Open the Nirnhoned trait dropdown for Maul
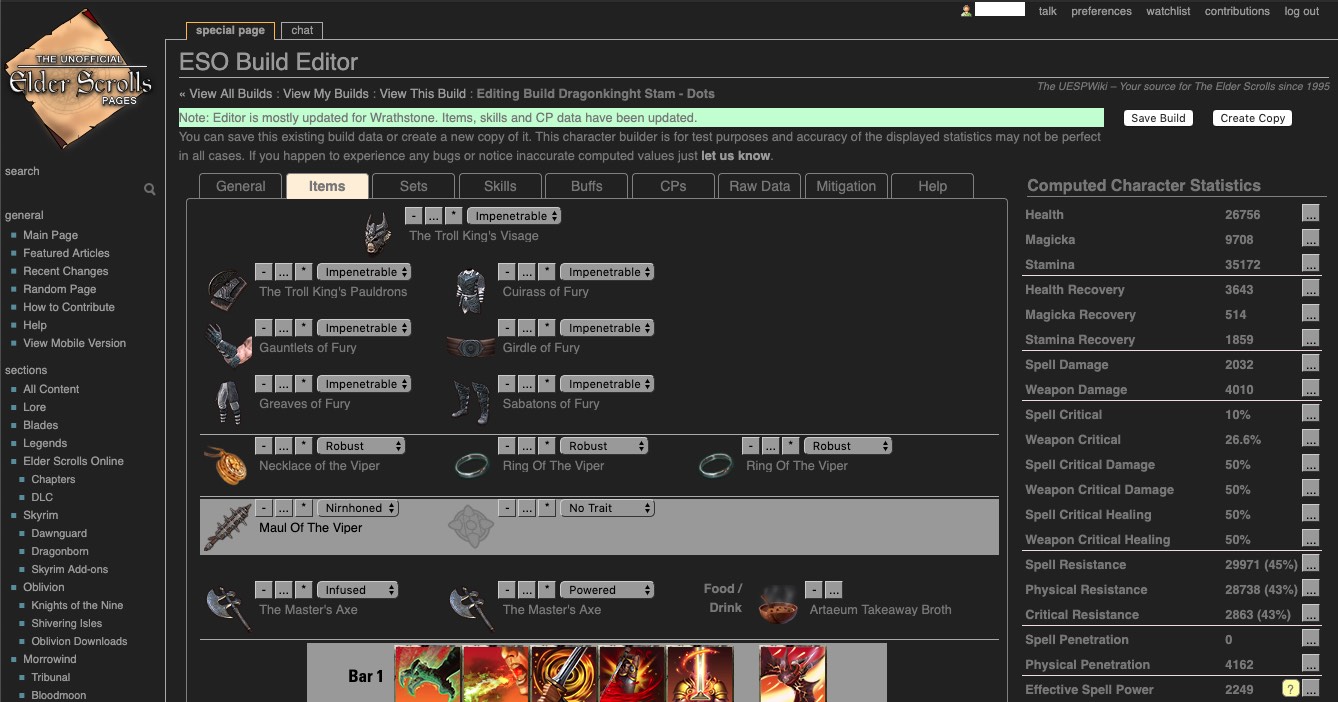The height and width of the screenshot is (702, 1338). [358, 508]
